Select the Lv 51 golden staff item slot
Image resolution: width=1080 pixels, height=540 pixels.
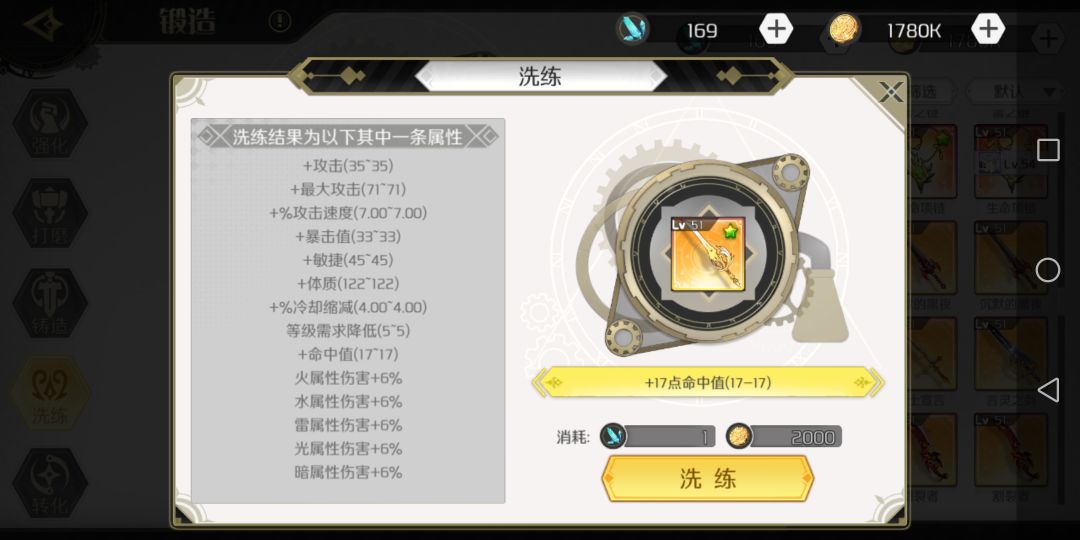pos(707,254)
